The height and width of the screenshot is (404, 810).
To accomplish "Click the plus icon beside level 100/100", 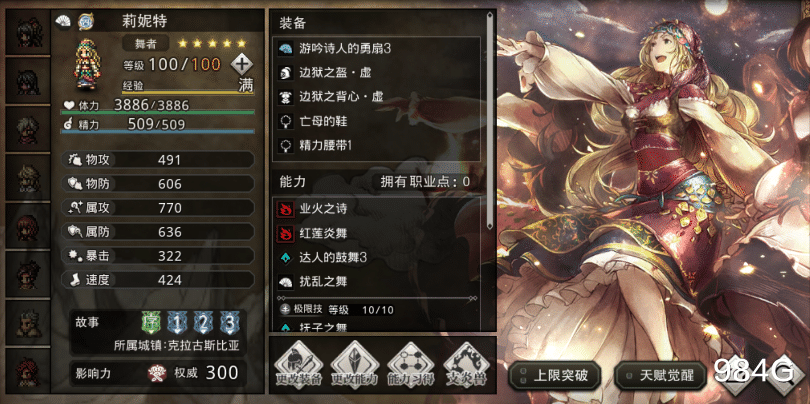I will click(x=242, y=65).
